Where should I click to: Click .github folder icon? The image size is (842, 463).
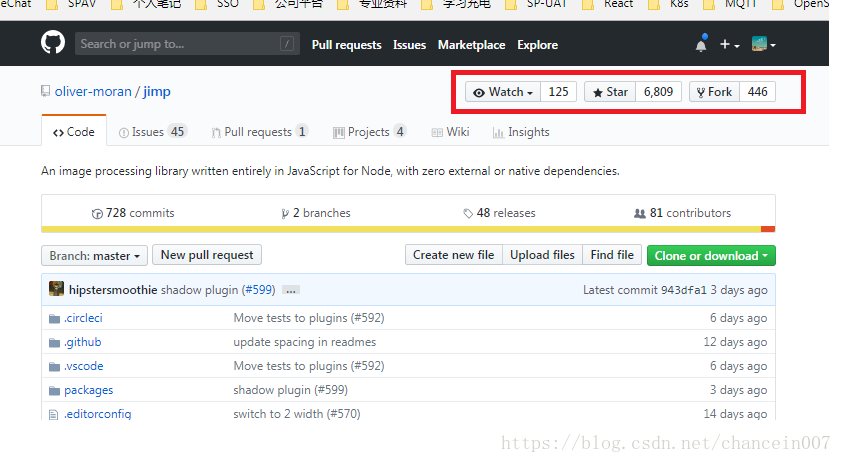point(54,343)
